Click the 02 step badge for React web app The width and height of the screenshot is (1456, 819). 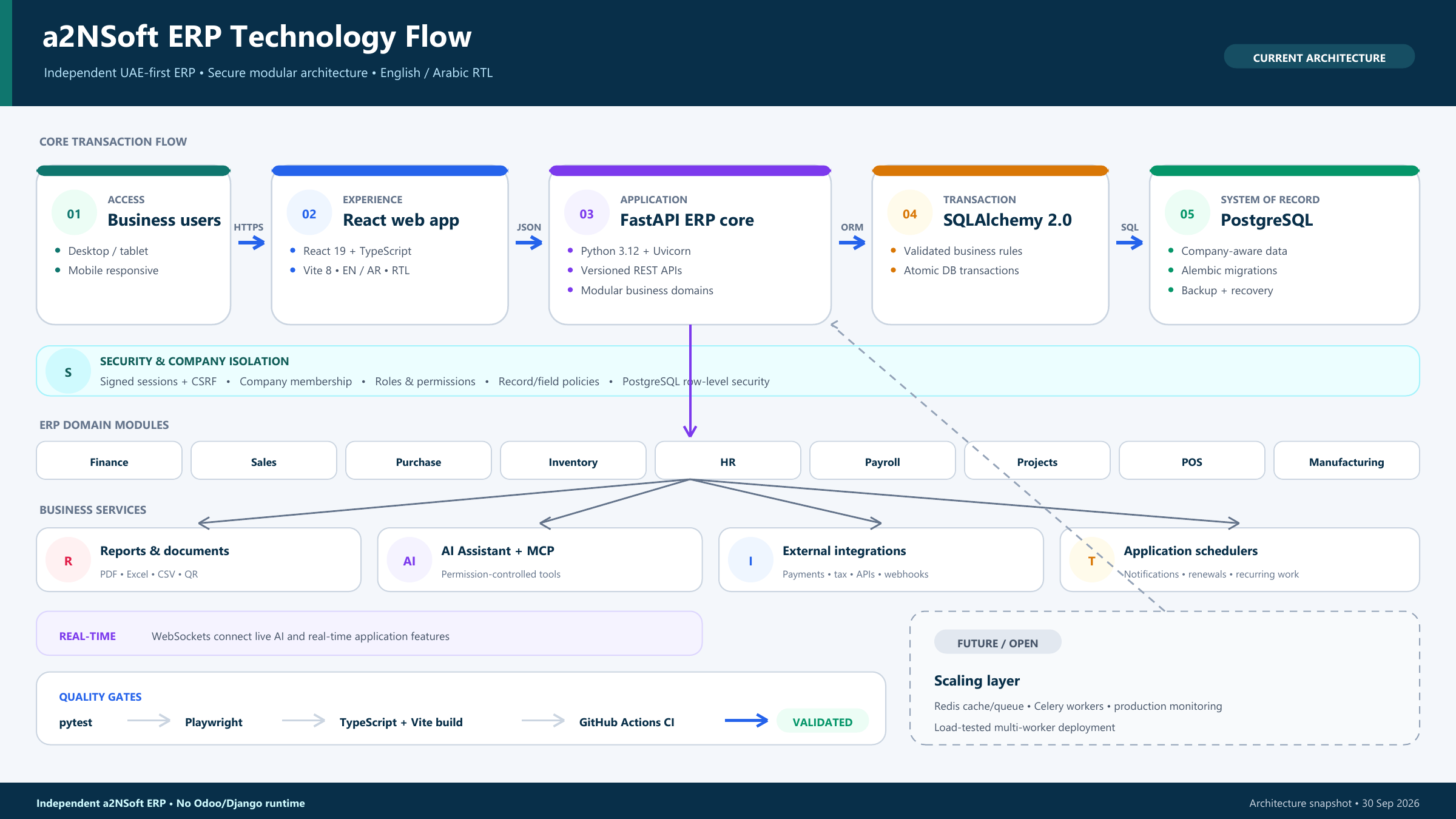tap(309, 214)
